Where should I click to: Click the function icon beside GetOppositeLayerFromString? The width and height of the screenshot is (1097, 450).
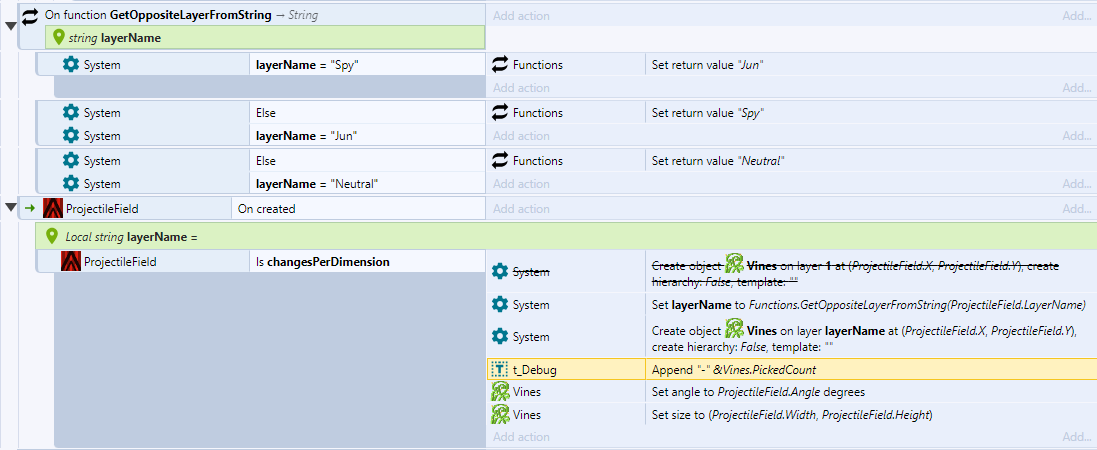(30, 15)
